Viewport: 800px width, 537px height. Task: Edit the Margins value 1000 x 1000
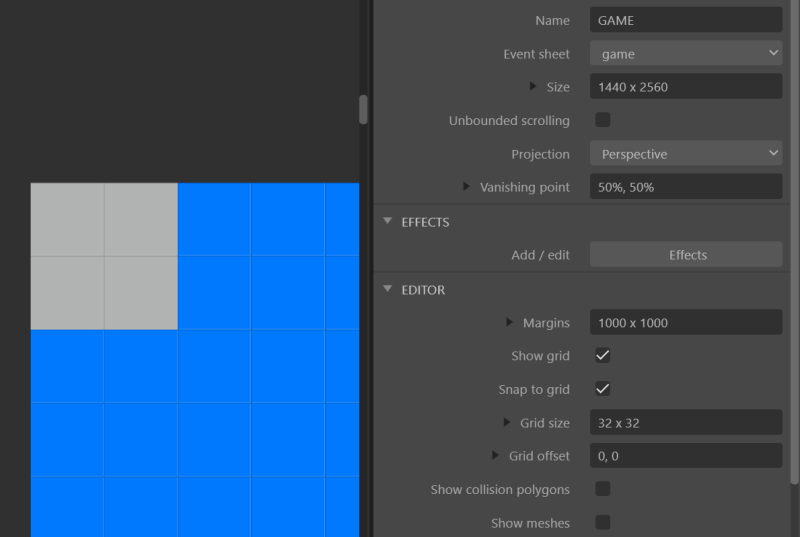point(686,322)
